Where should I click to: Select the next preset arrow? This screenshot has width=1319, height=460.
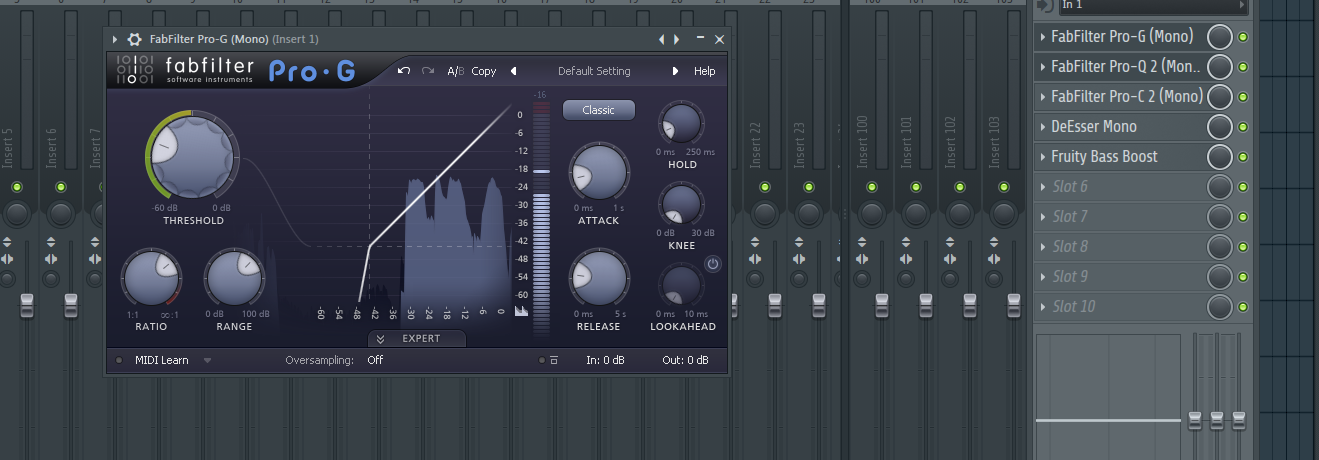(x=675, y=71)
